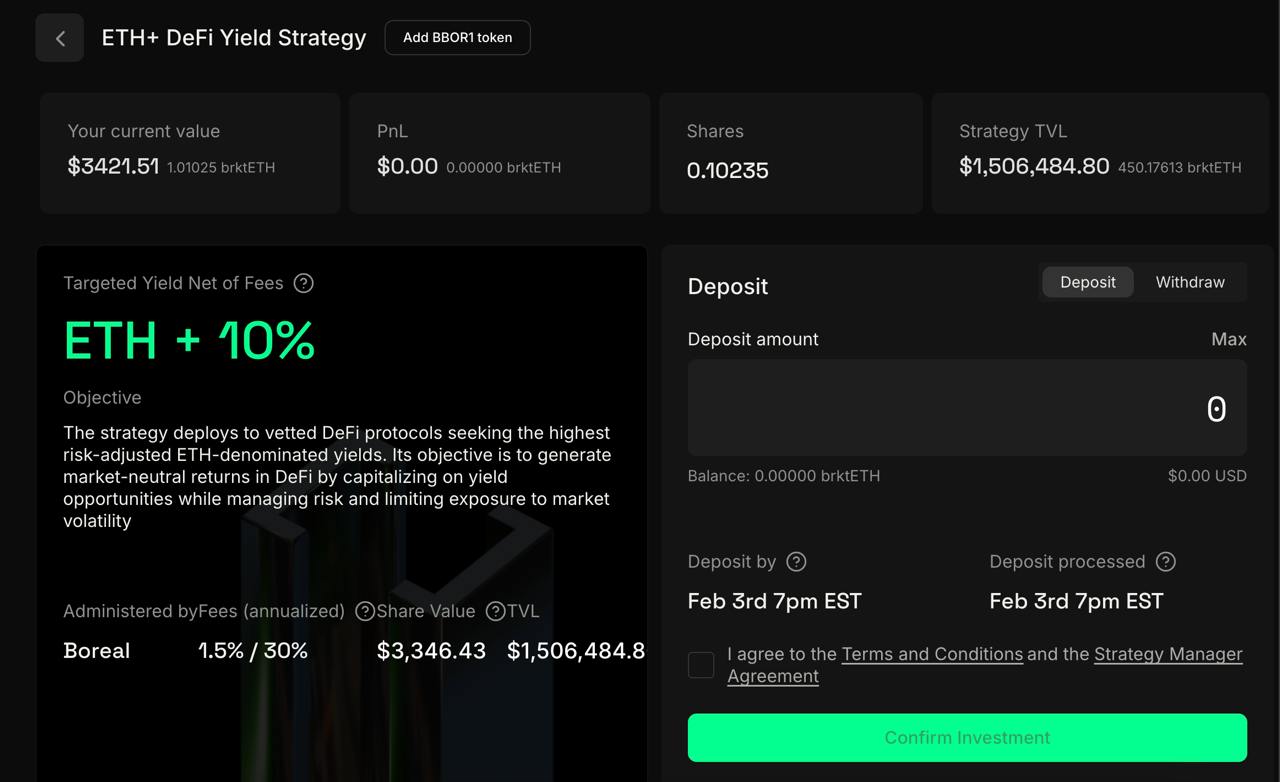Open the Terms and Conditions link

(932, 654)
